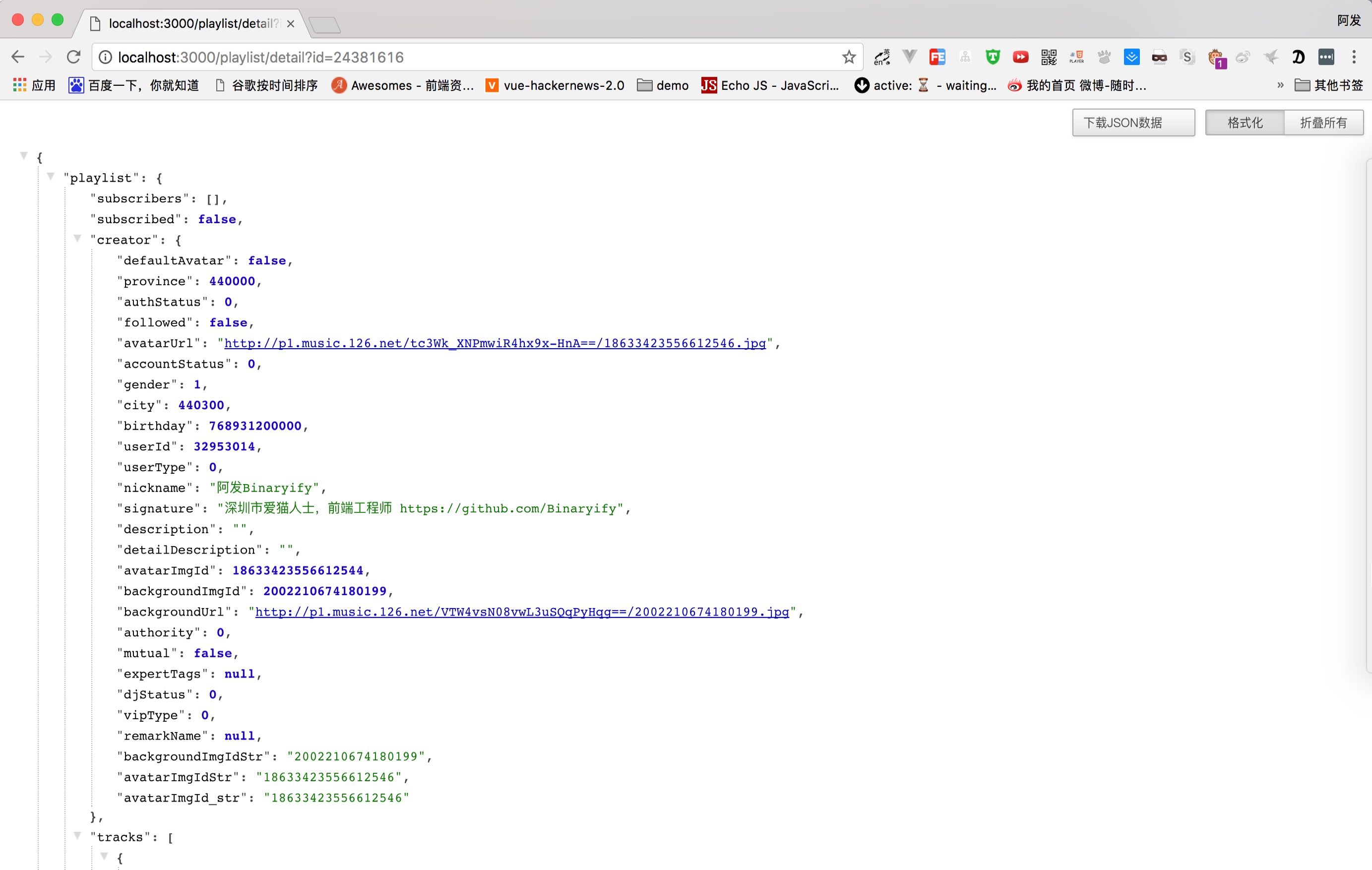The width and height of the screenshot is (1372, 870).
Task: Open Chrome's three-dot menu
Action: point(1354,57)
